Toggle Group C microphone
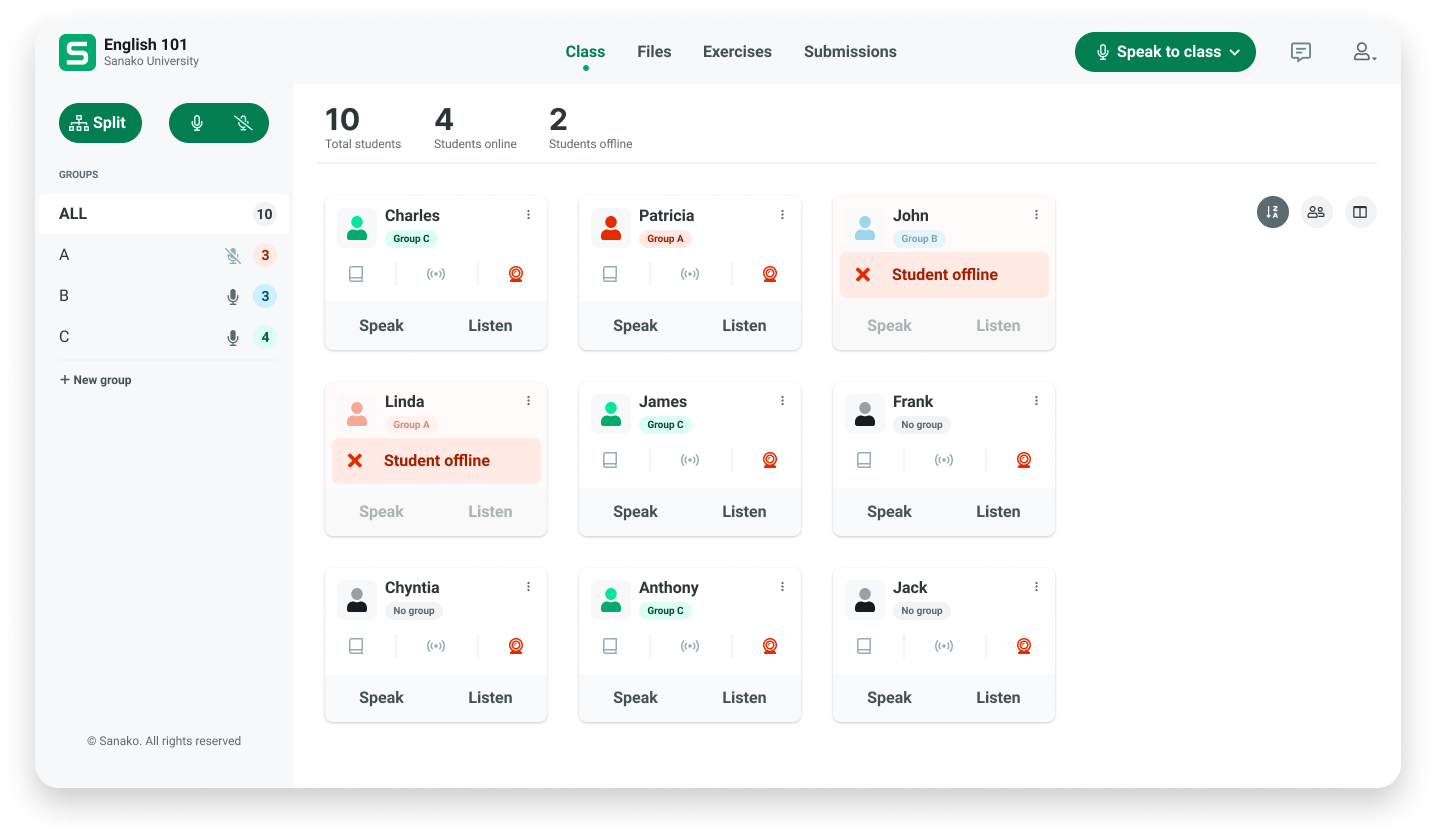This screenshot has width=1436, height=838. pos(233,338)
